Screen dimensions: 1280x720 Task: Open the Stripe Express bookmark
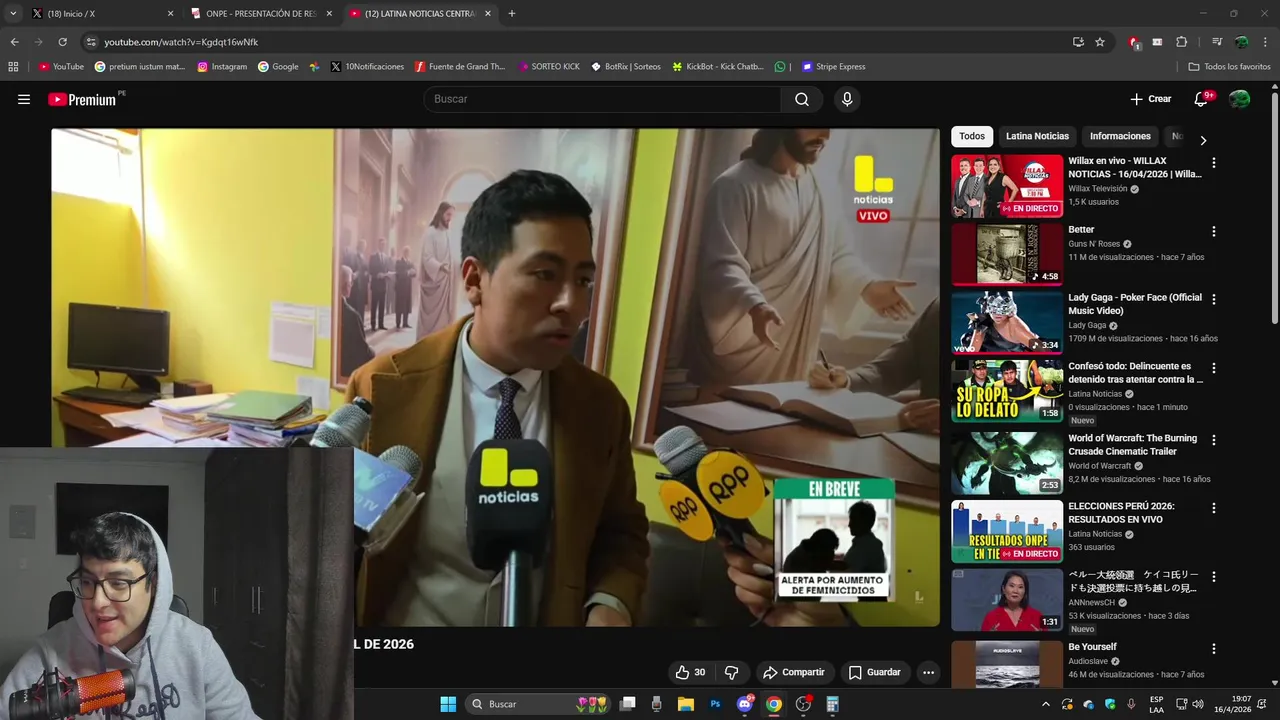(x=834, y=67)
